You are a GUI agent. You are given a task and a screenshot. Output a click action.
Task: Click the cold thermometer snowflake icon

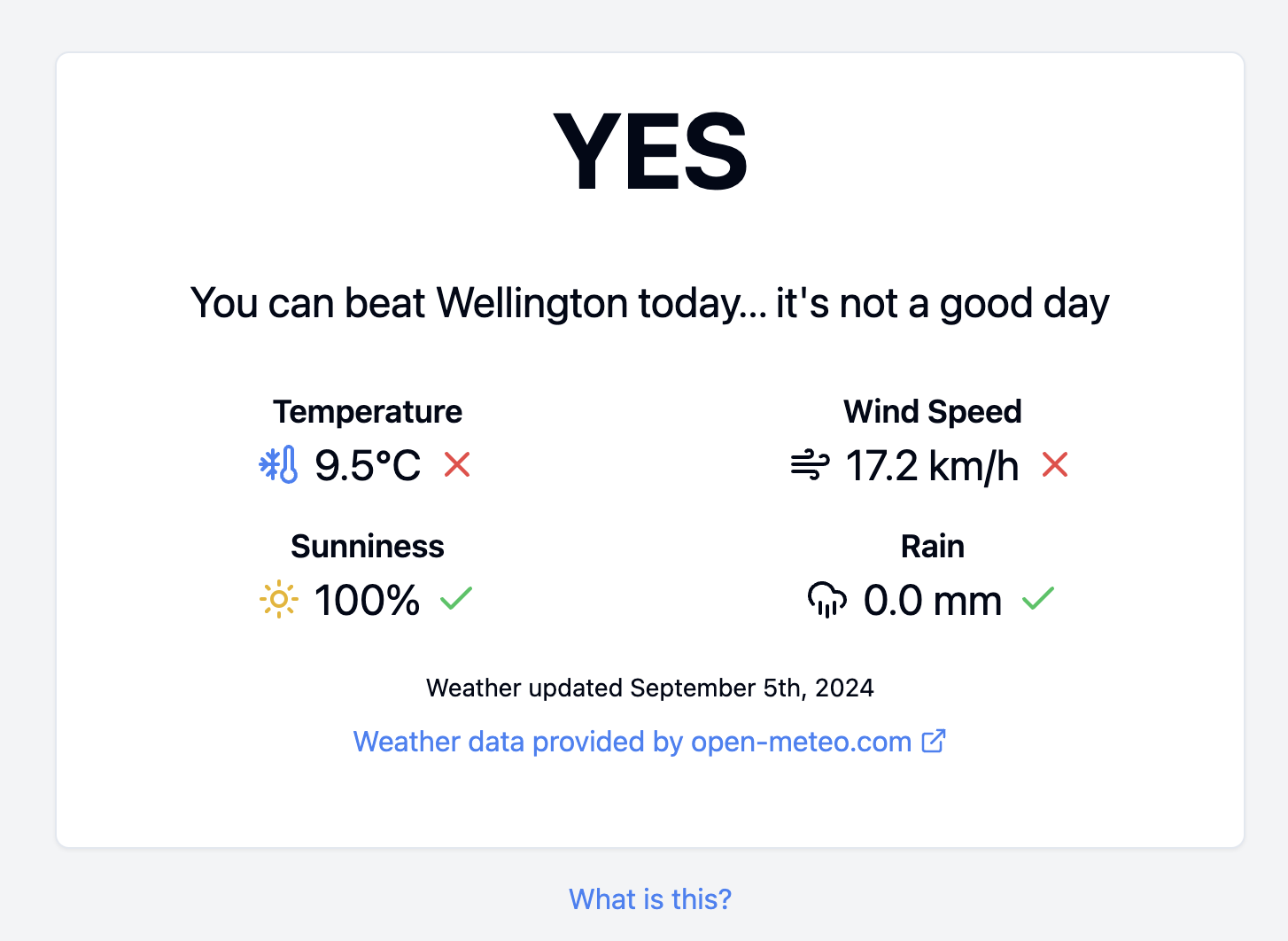click(x=278, y=465)
